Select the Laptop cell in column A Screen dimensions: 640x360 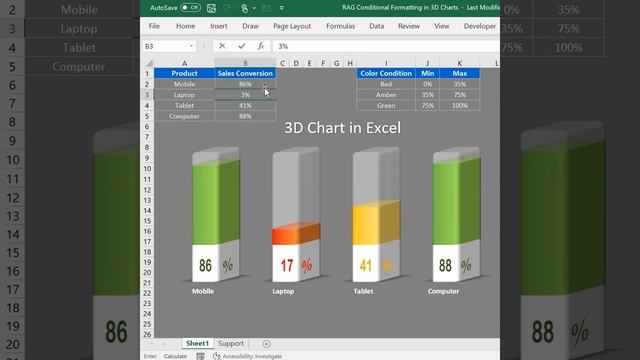coord(184,95)
